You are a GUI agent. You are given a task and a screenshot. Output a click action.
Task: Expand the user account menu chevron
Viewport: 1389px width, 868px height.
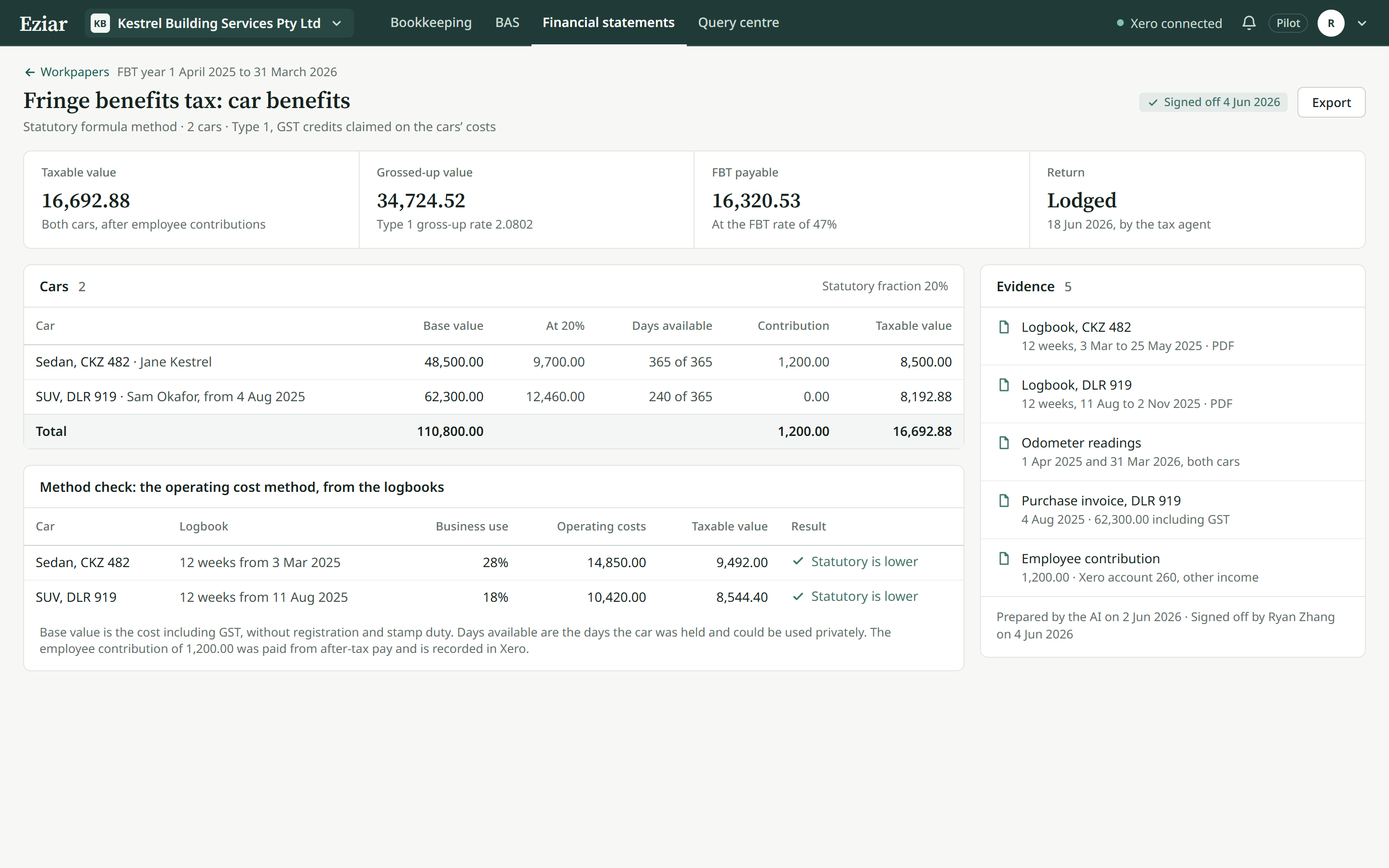pos(1362,24)
